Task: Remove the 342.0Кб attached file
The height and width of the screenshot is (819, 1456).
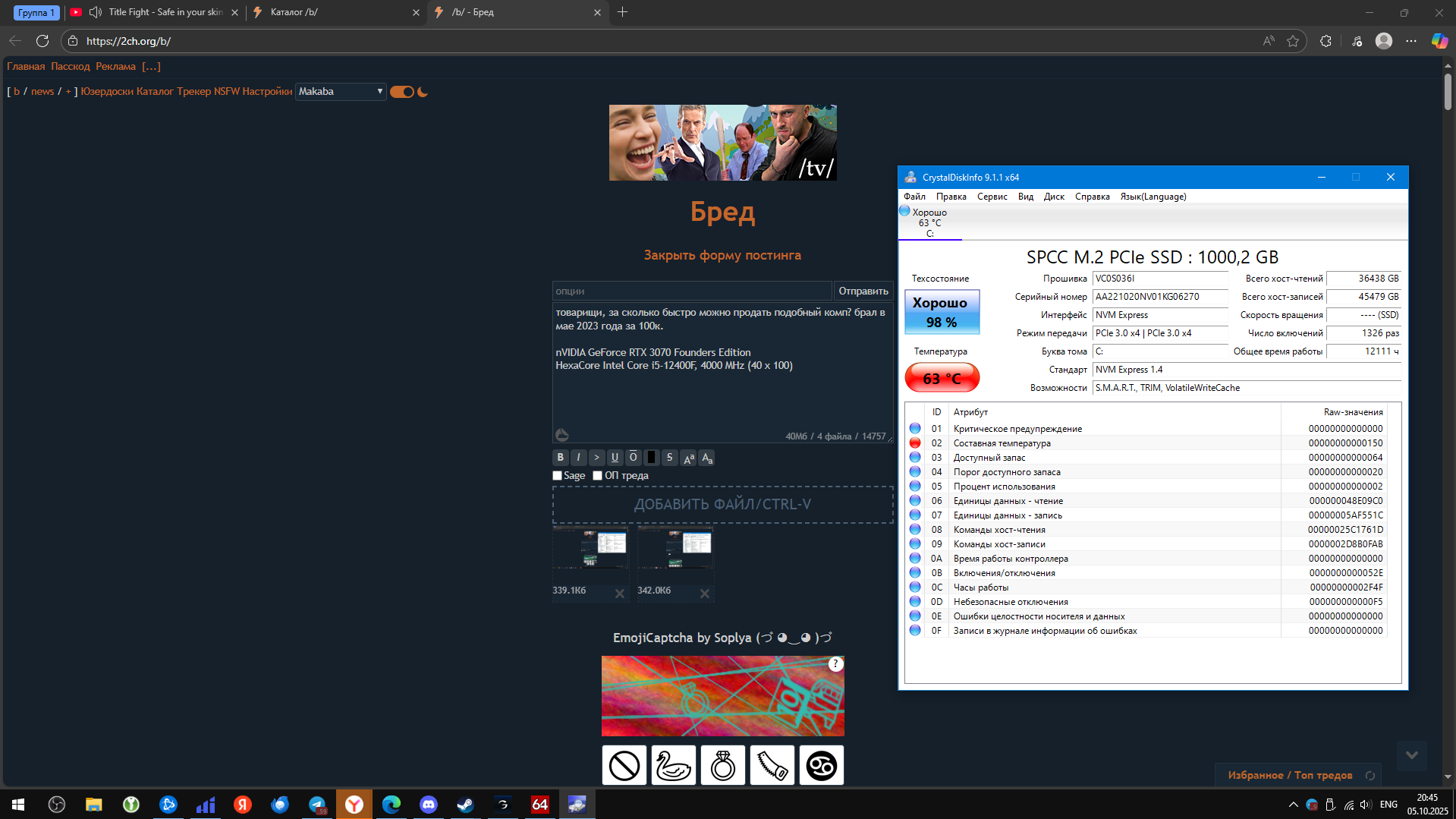Action: click(x=705, y=594)
